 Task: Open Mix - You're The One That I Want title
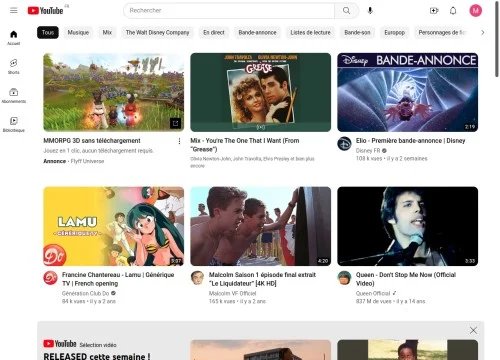coord(245,145)
